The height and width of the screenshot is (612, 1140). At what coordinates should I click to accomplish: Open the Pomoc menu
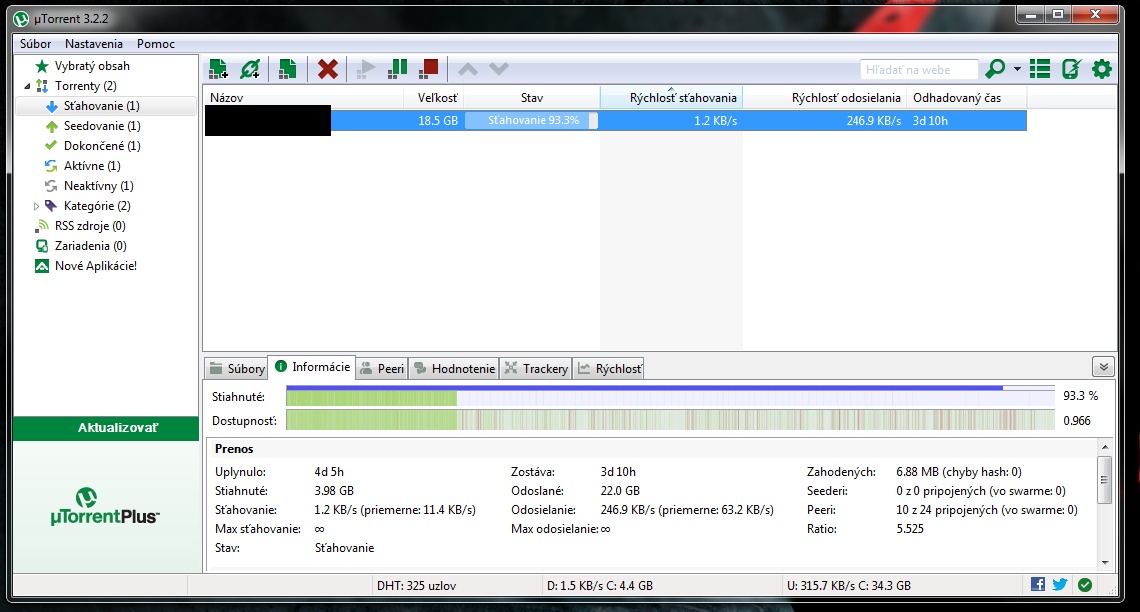156,44
